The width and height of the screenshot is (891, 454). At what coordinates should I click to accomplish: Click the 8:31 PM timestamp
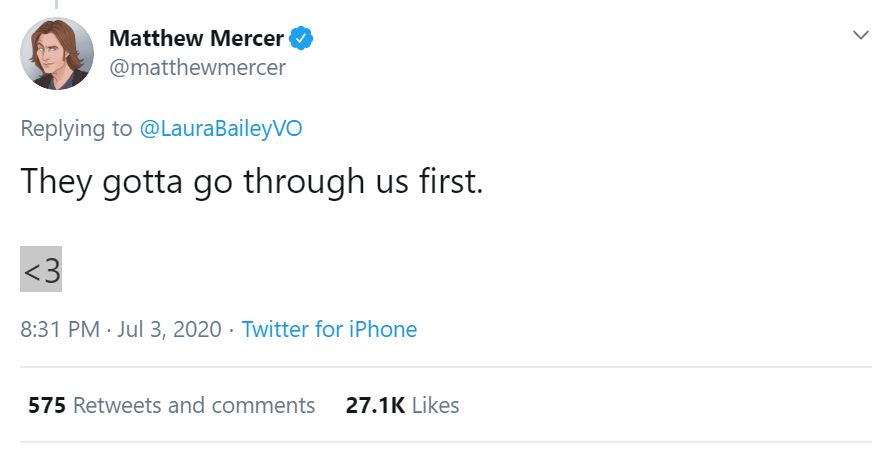(61, 329)
